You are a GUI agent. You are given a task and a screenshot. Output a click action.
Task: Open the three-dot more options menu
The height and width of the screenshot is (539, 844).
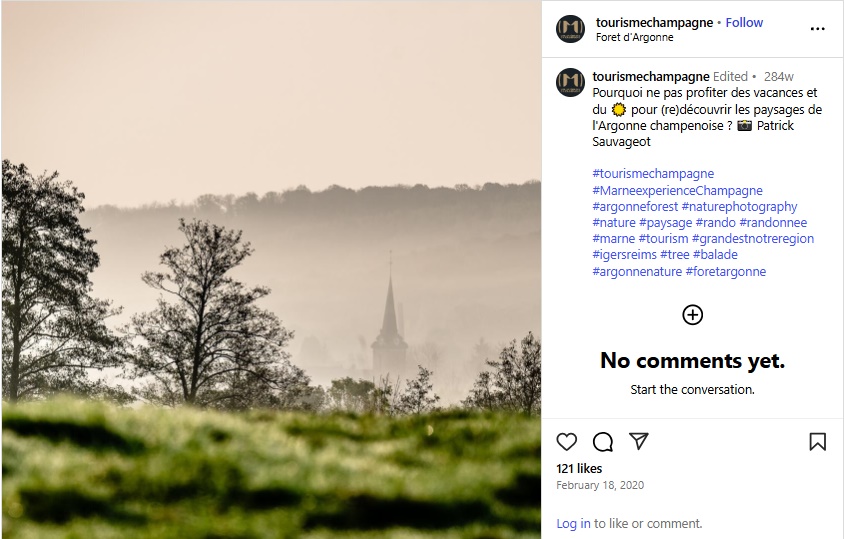[817, 29]
